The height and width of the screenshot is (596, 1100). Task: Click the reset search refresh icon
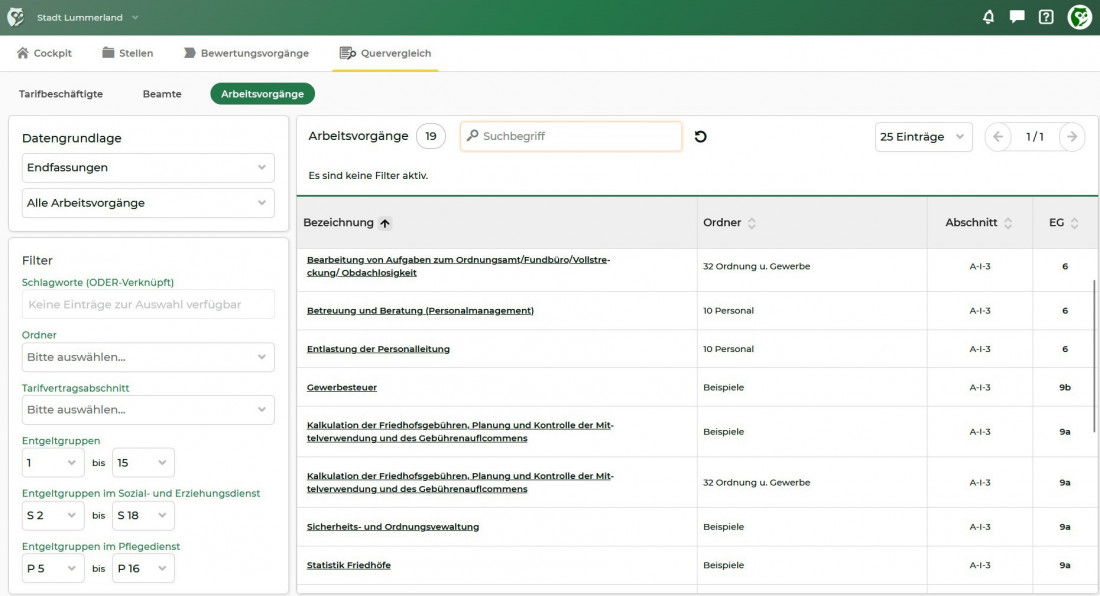[x=700, y=137]
